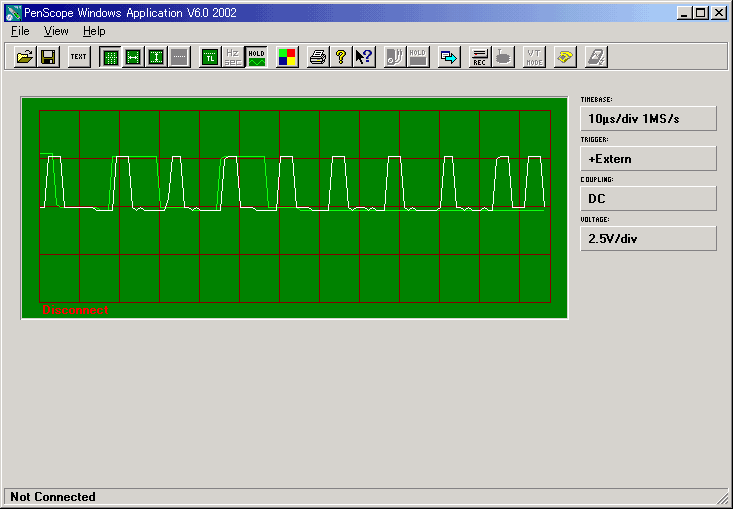The image size is (733, 509).
Task: Click the TEXT toolbar button
Action: [79, 57]
